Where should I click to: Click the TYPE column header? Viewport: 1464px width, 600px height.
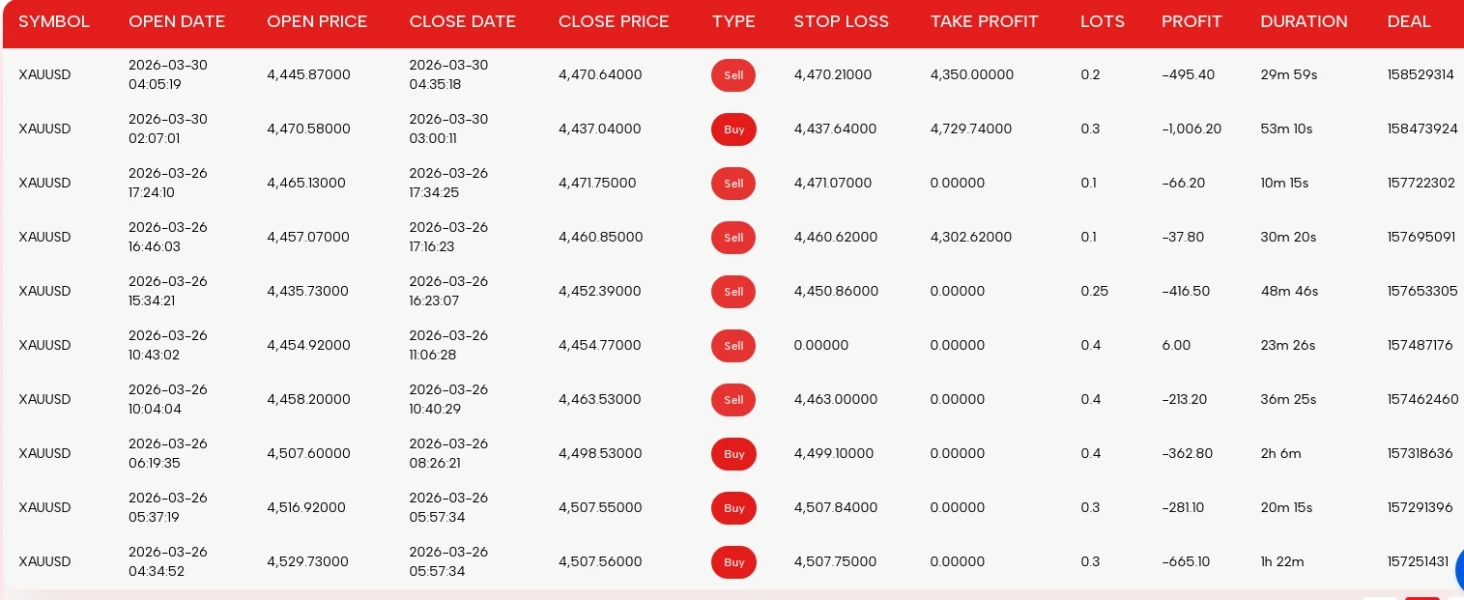[x=733, y=21]
